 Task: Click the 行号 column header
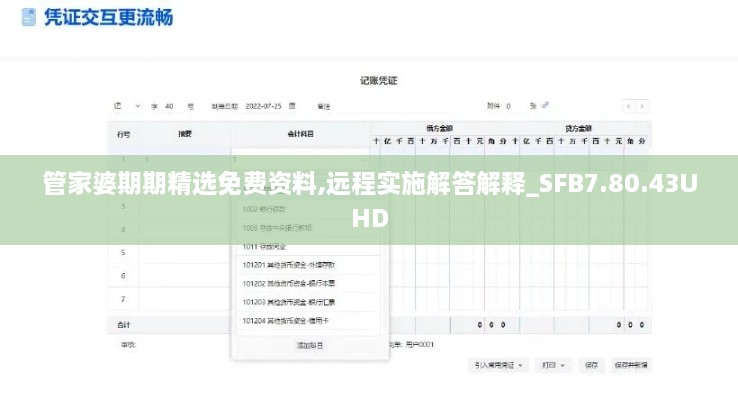point(124,135)
